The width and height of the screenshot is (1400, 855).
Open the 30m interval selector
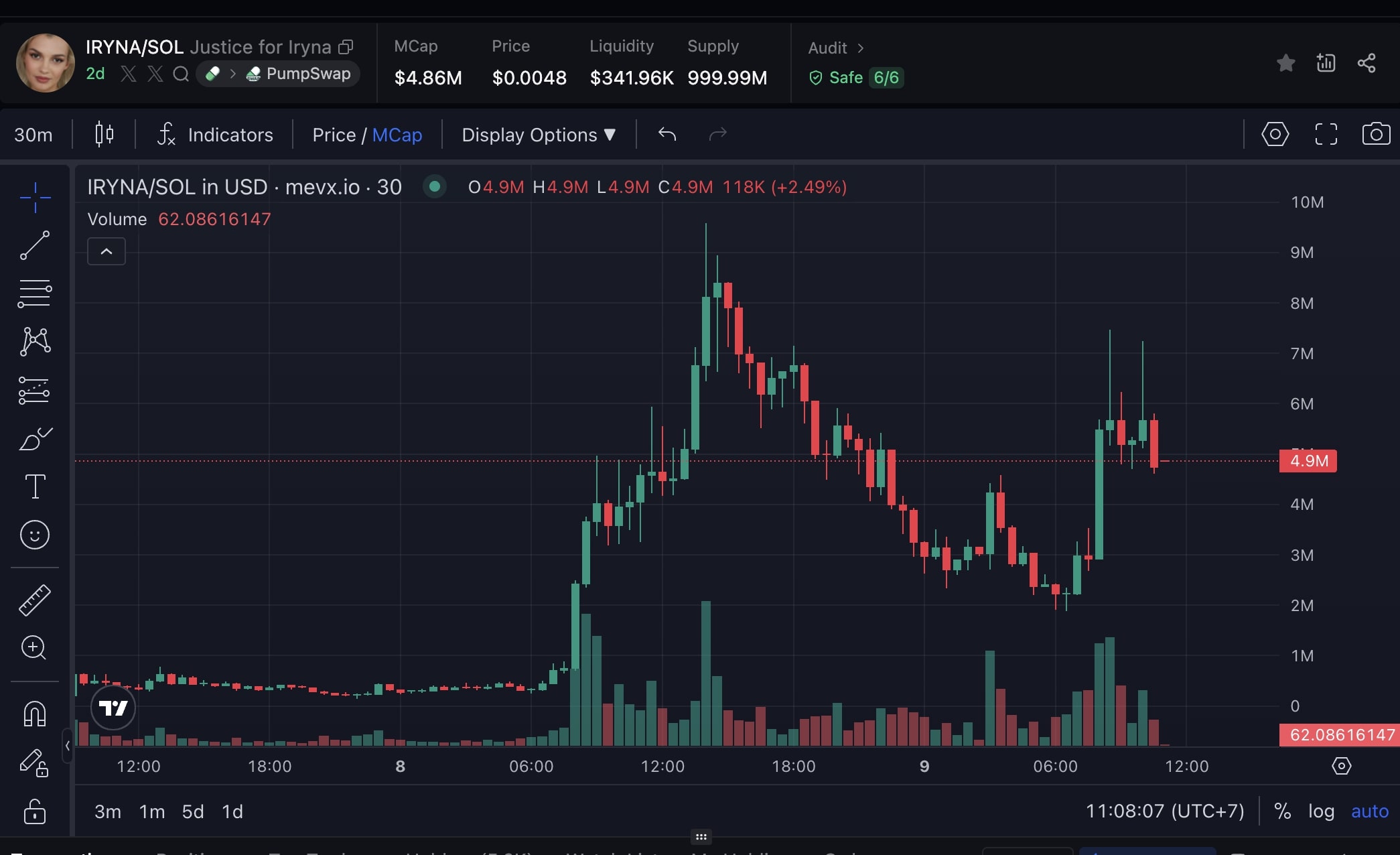pyautogui.click(x=33, y=135)
